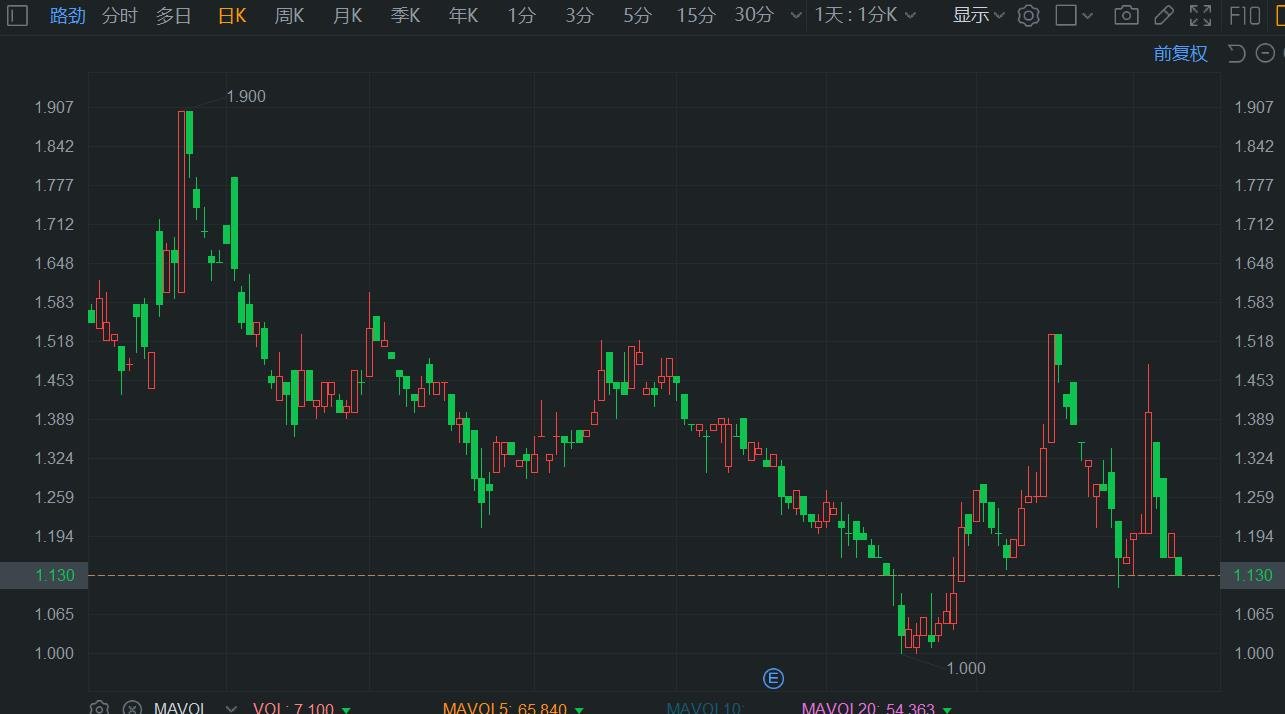The width and height of the screenshot is (1285, 714).
Task: Switch to the 周K weekly tab
Action: point(289,15)
